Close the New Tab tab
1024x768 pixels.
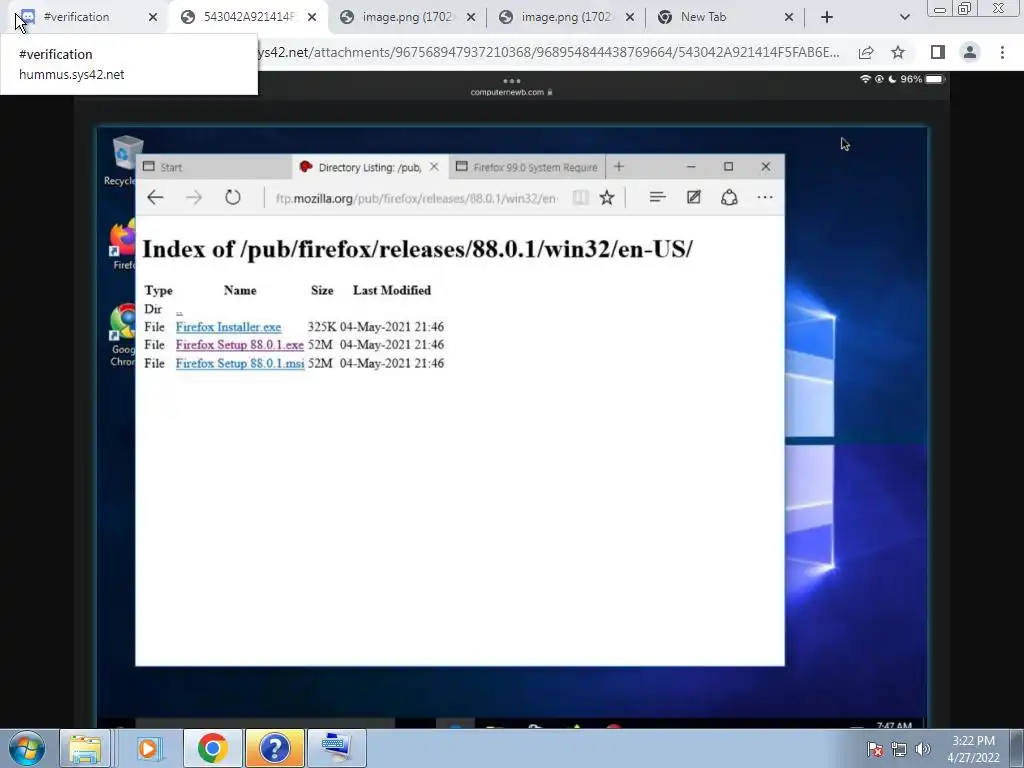(x=789, y=18)
